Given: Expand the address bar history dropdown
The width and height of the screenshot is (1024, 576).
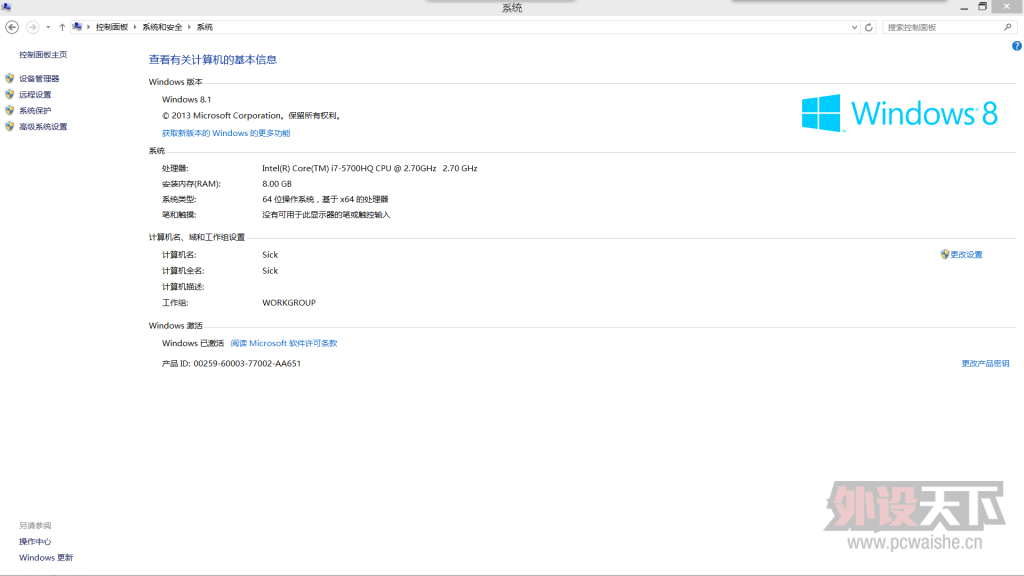Looking at the screenshot, I should pos(854,27).
